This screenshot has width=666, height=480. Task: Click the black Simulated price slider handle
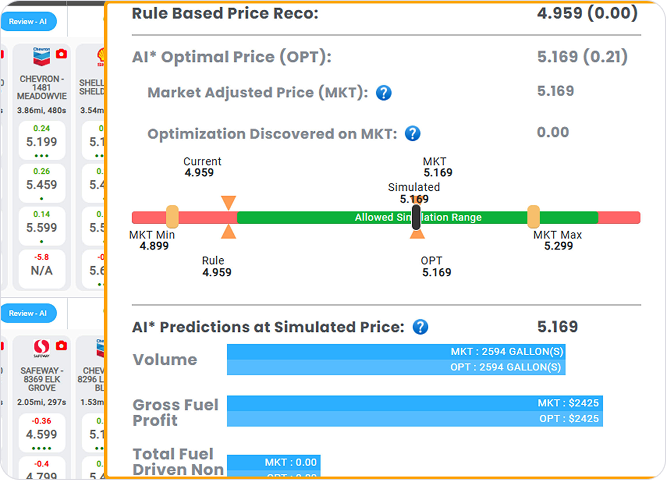pyautogui.click(x=416, y=216)
